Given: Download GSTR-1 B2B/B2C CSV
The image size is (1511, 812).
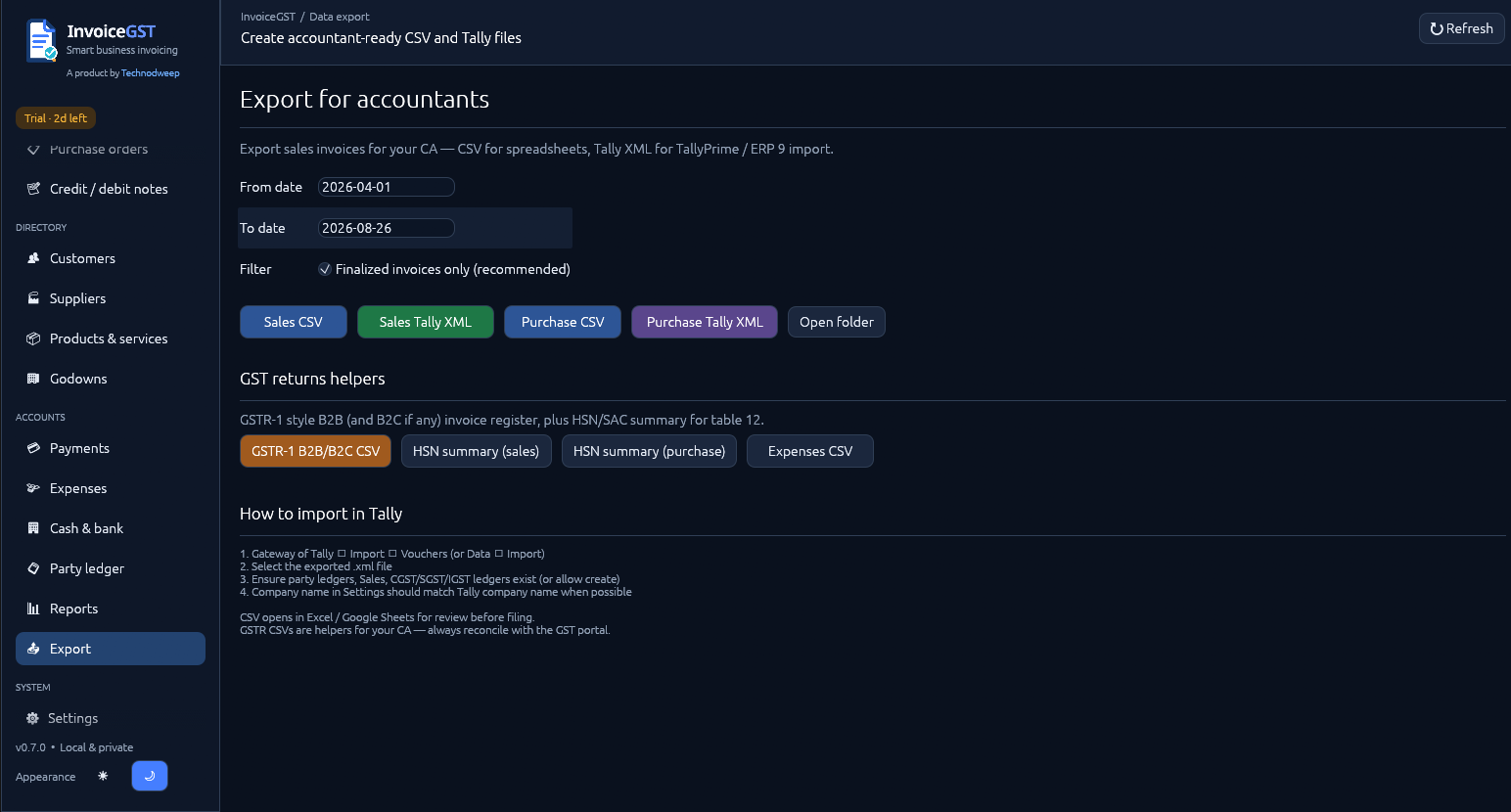Looking at the screenshot, I should 315,451.
